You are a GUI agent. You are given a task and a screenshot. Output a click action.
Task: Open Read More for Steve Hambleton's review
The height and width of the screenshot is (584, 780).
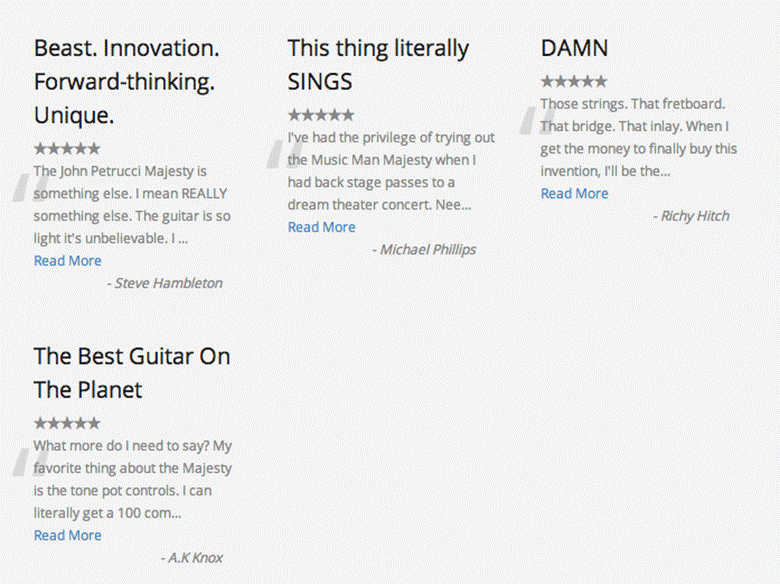[68, 261]
